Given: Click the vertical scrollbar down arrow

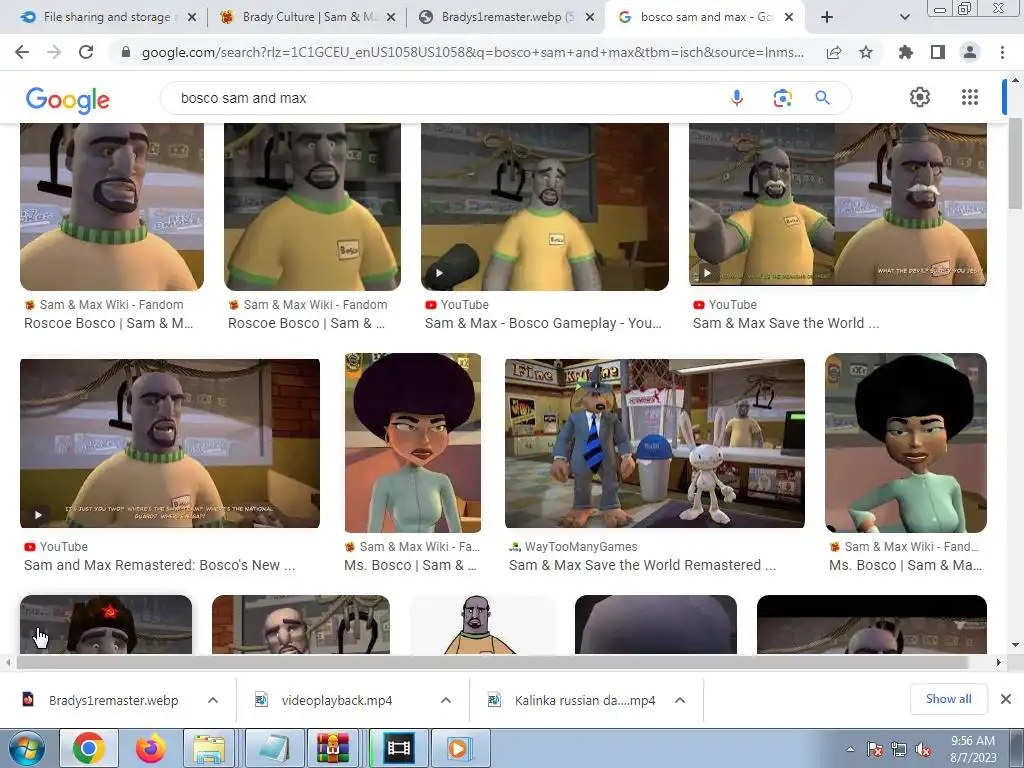Looking at the screenshot, I should [x=1015, y=645].
